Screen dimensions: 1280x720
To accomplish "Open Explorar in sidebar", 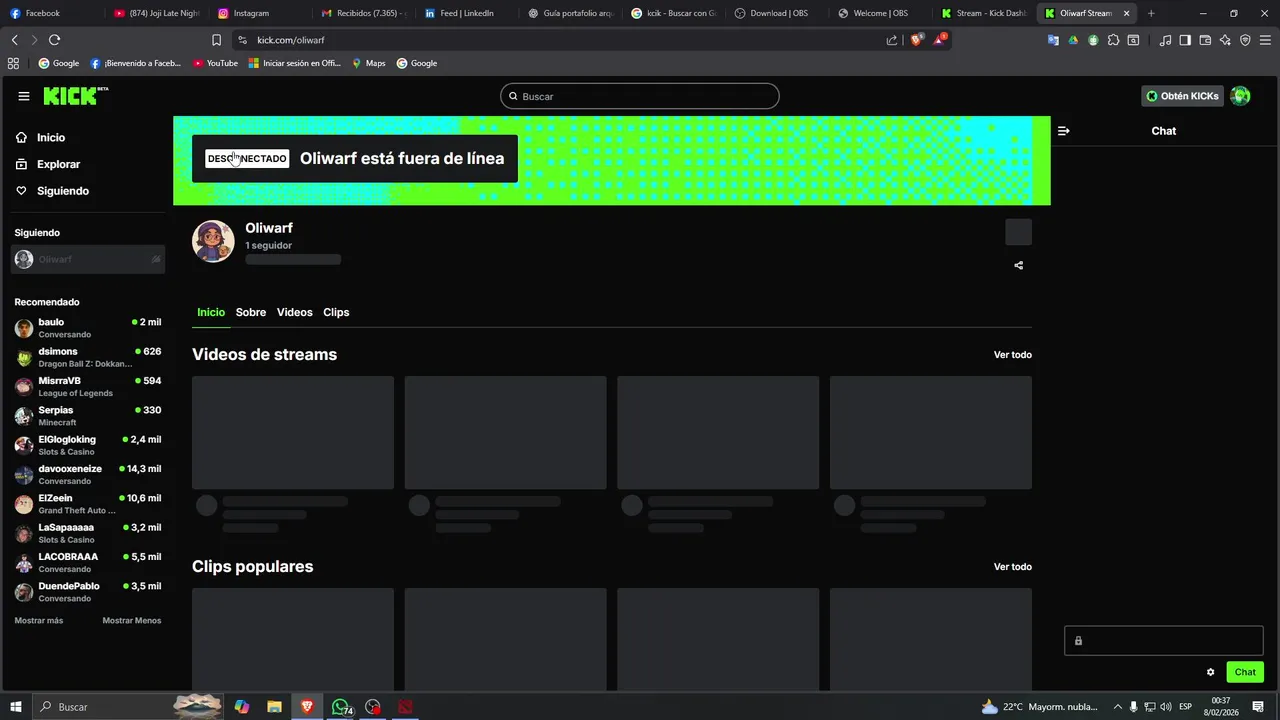I will [x=58, y=164].
